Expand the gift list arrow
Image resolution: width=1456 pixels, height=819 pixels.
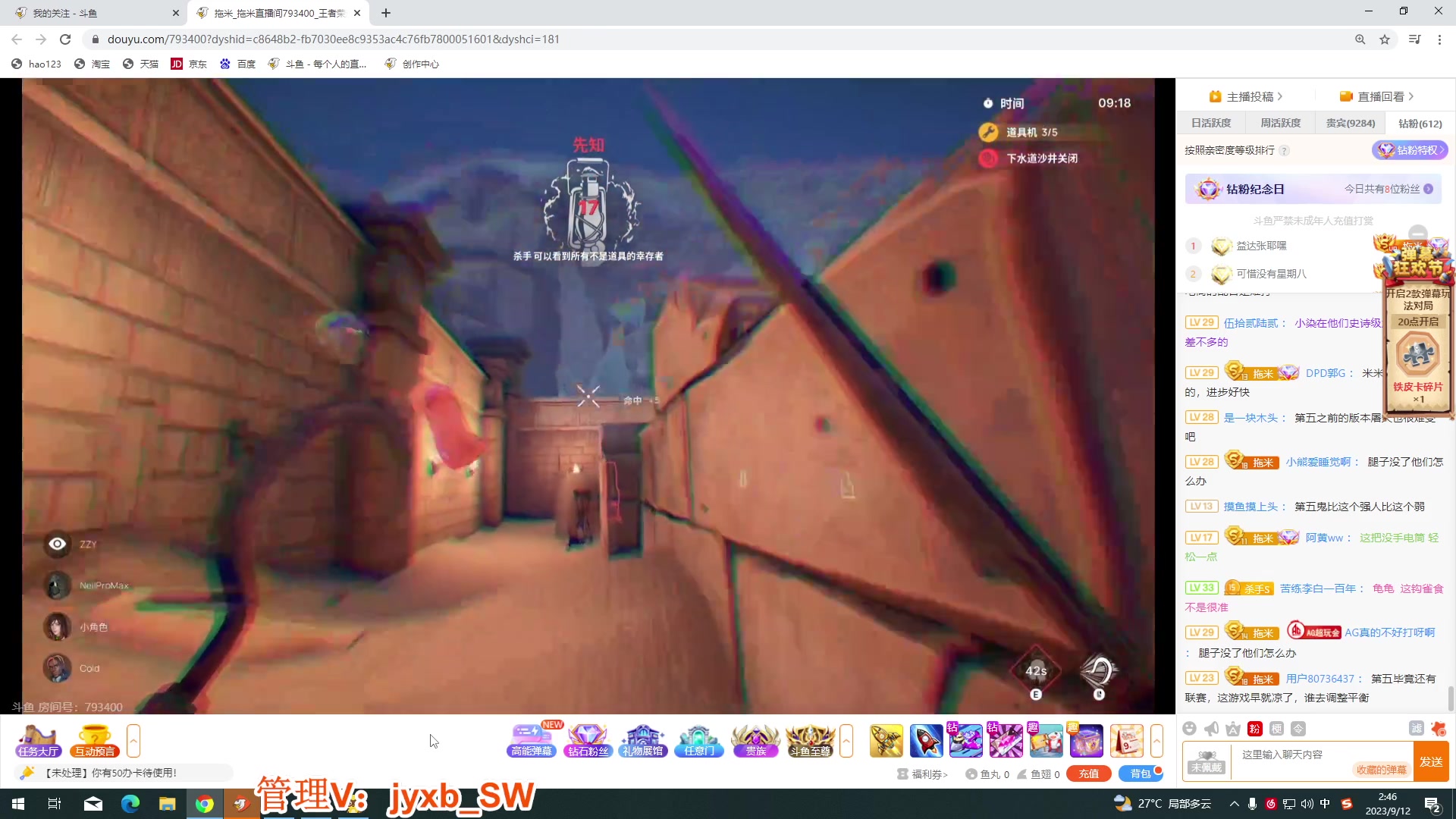1157,741
